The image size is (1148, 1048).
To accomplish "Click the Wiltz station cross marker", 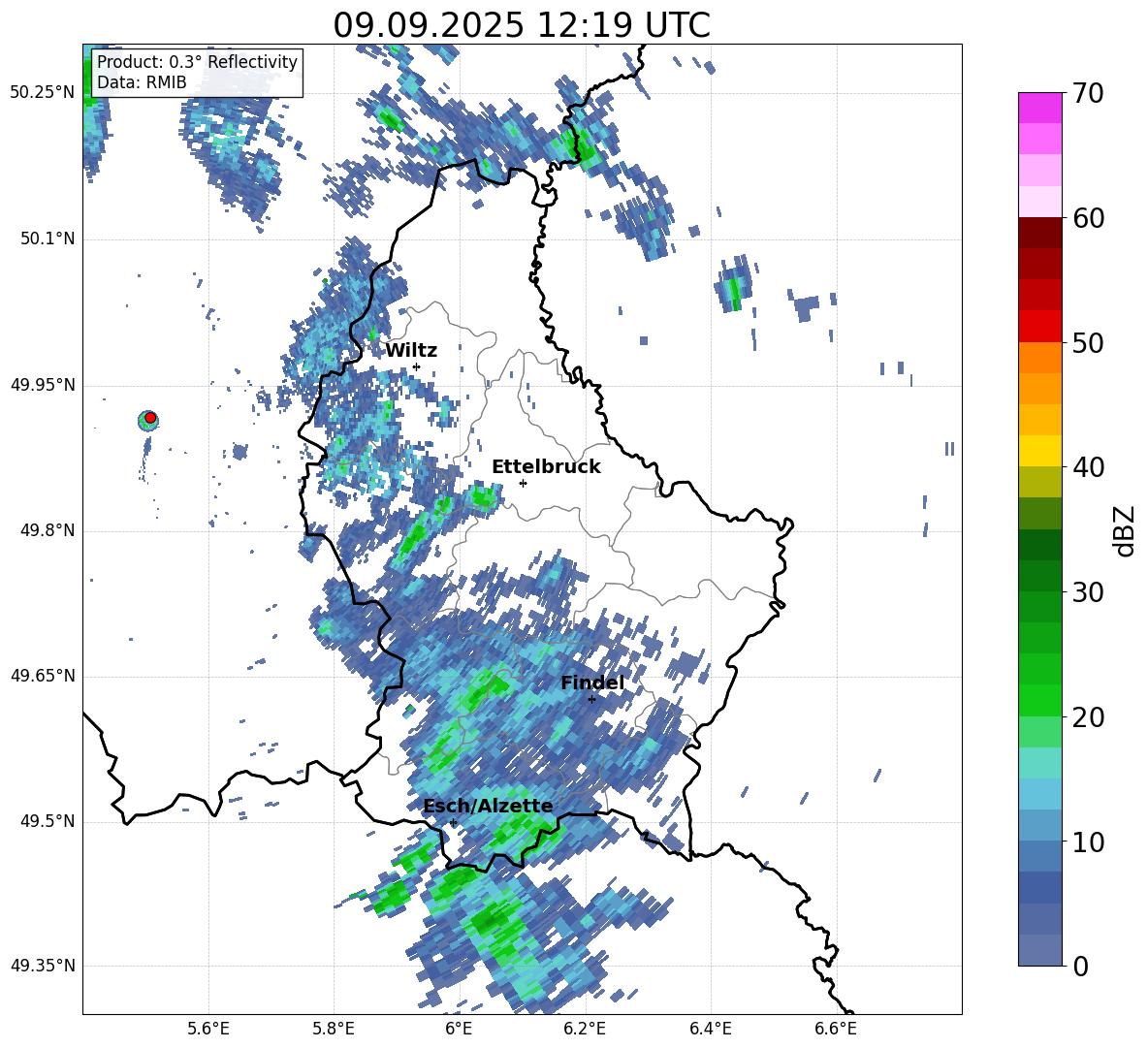I will 417,366.
